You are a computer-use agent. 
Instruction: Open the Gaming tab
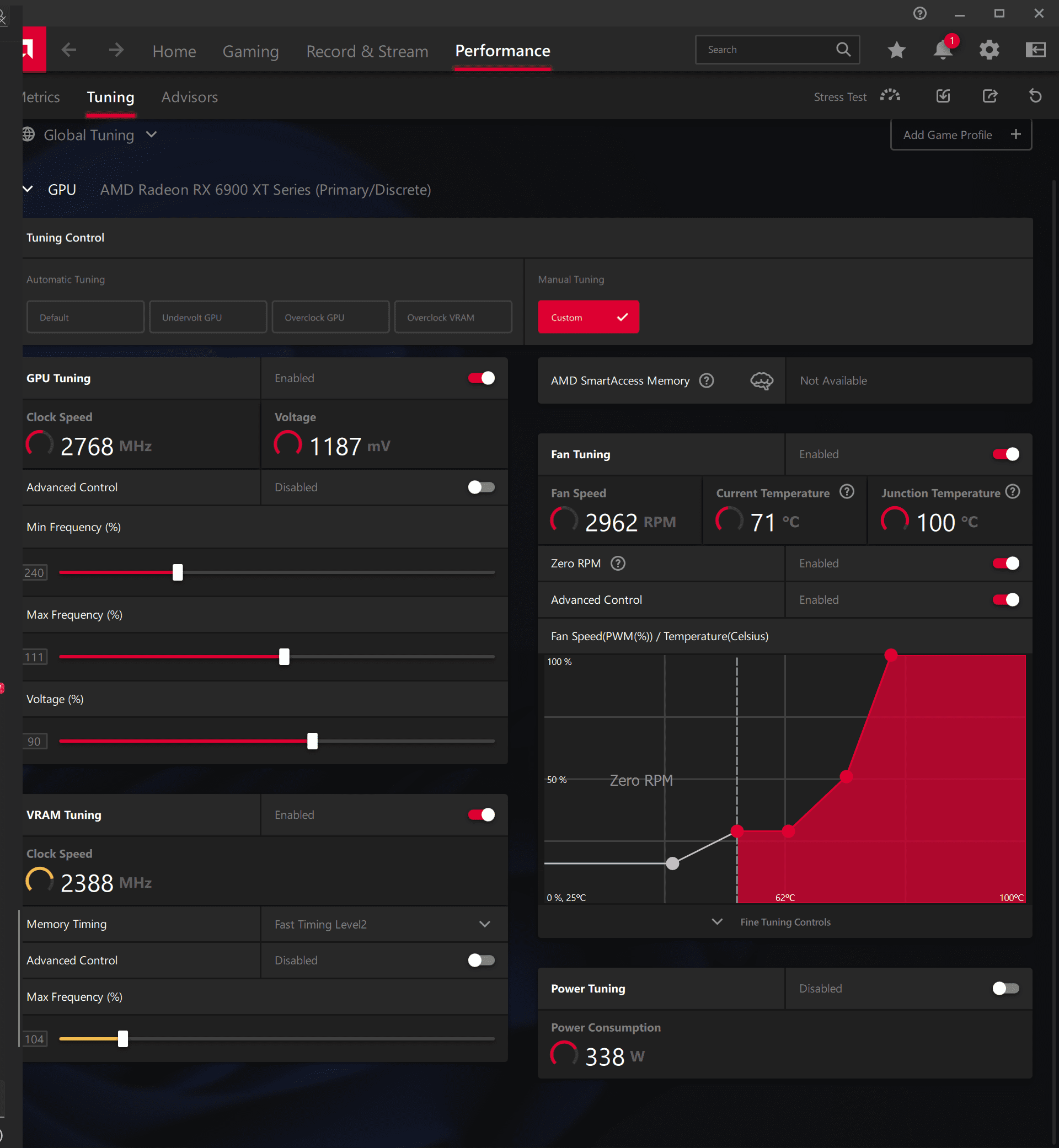[250, 51]
